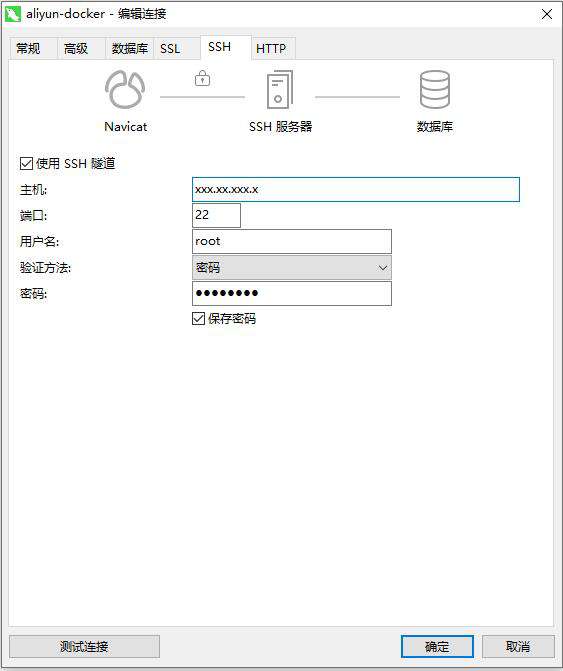Screen dimensions: 563x671
Task: Click the 数据库 label under the cylinder
Action: [435, 127]
